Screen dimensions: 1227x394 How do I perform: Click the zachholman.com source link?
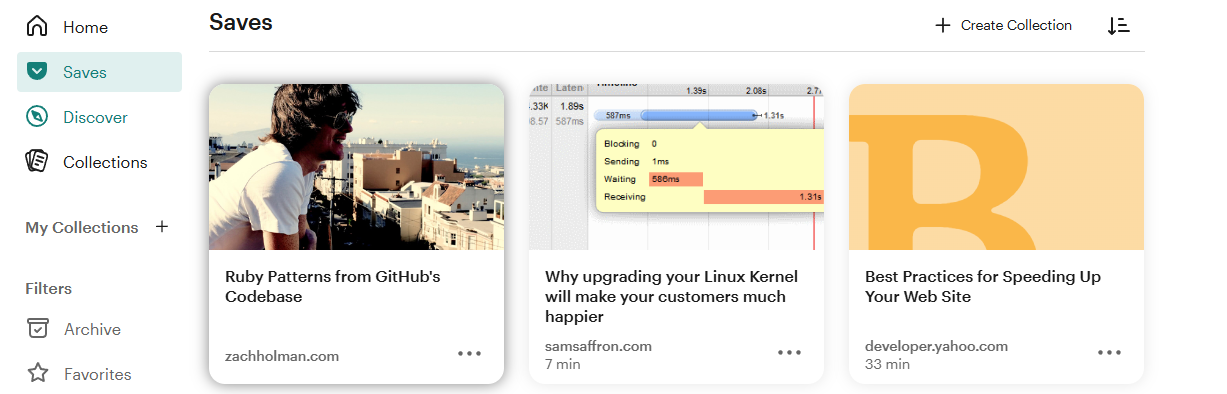click(282, 356)
